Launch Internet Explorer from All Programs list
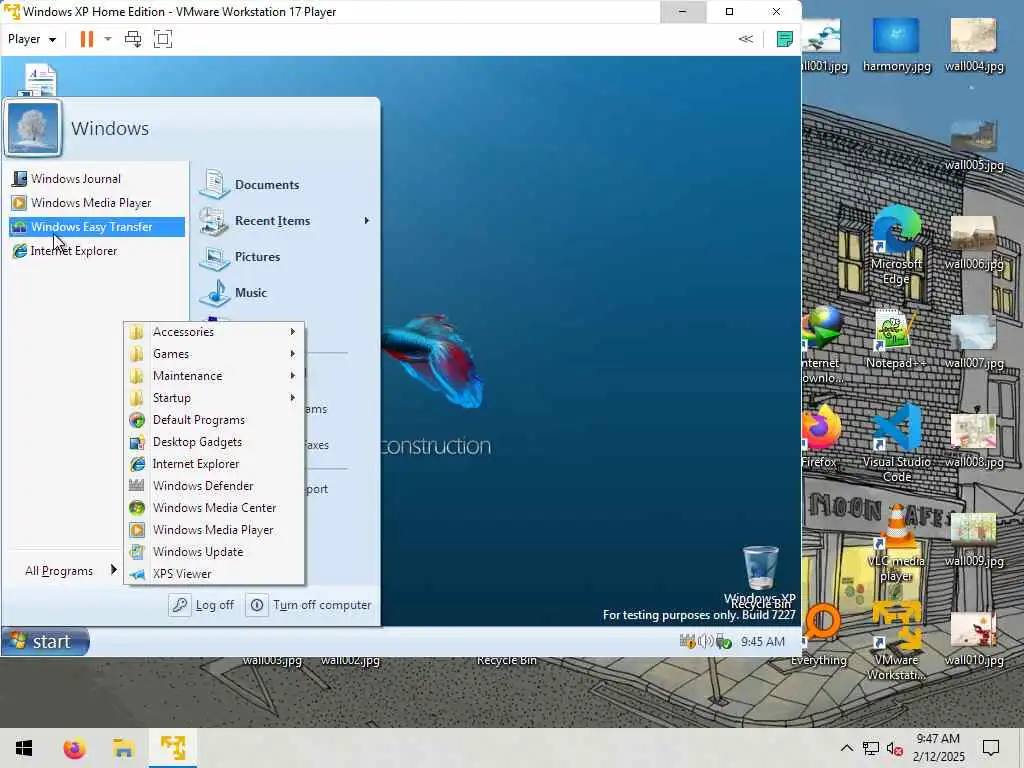This screenshot has height=768, width=1024. pos(214,464)
